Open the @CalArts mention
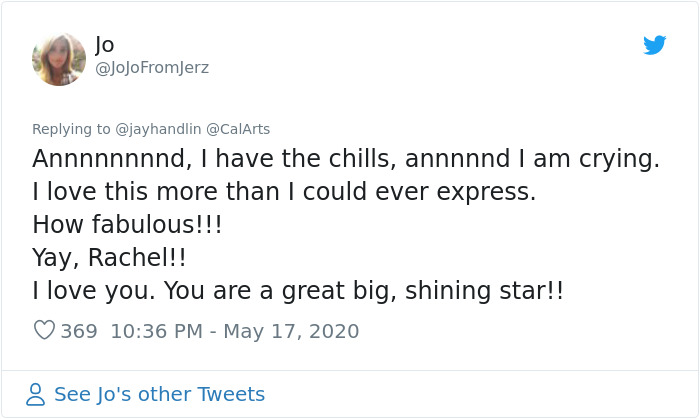 pyautogui.click(x=238, y=129)
